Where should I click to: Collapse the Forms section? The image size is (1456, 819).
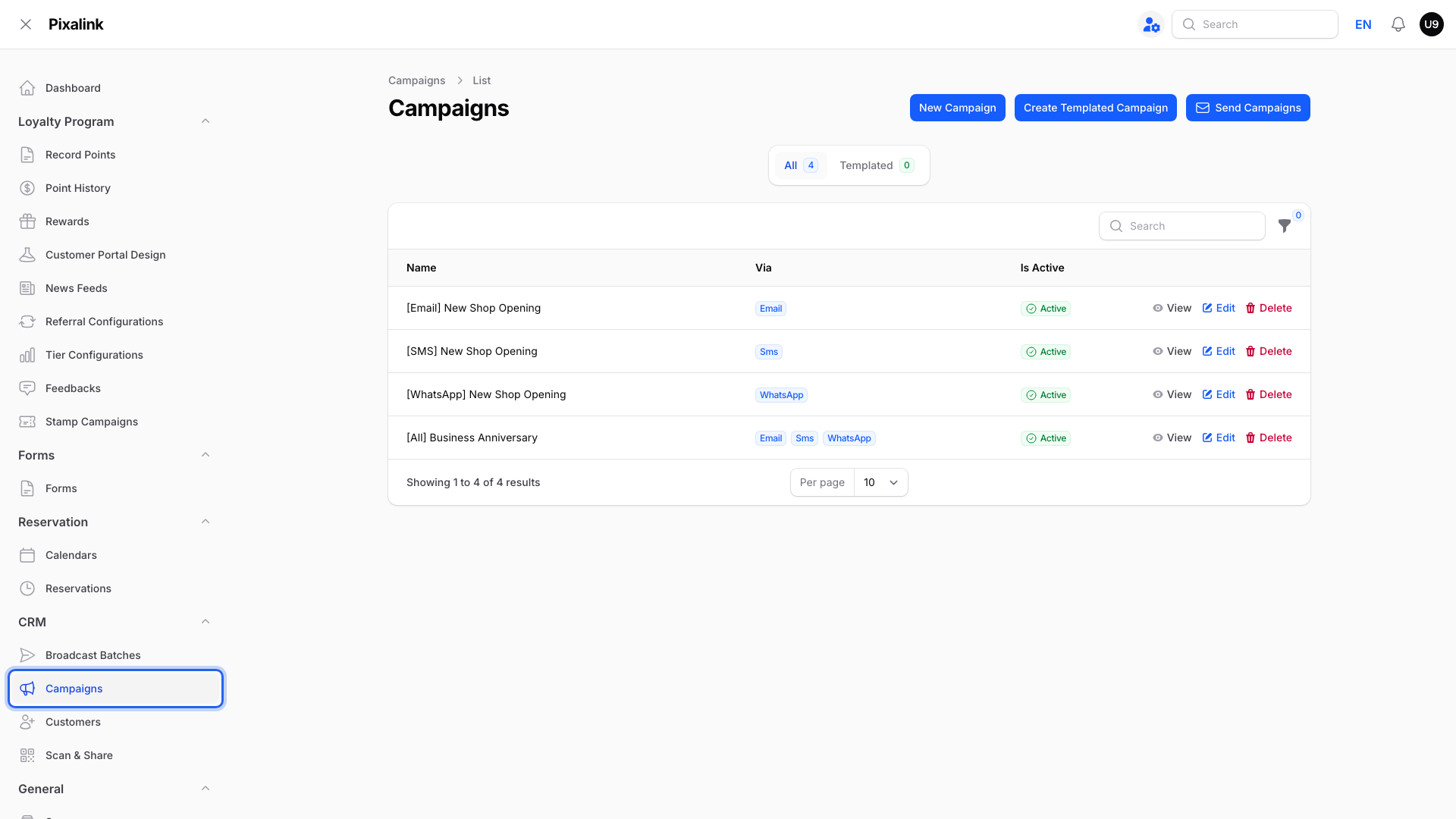coord(206,455)
